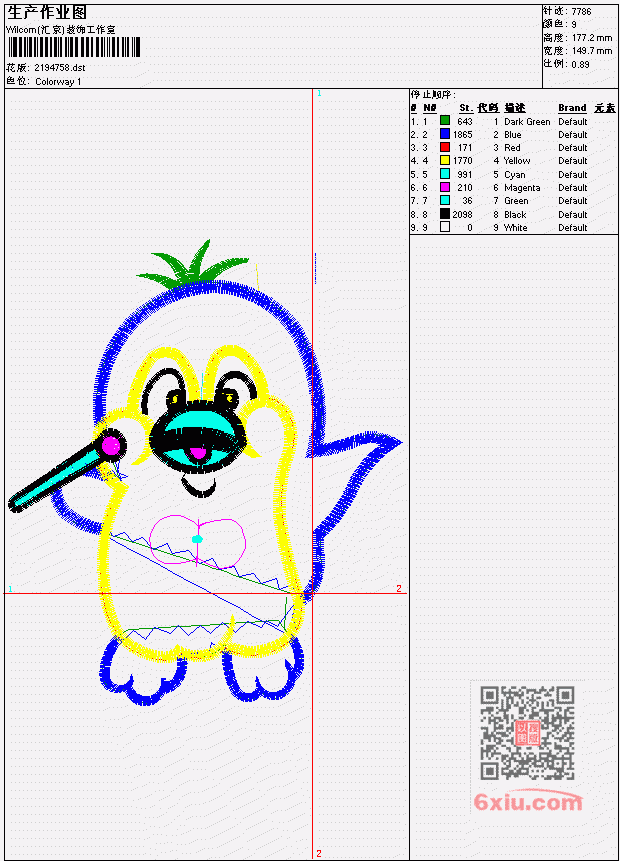Select the Red color swatch
Viewport: 620px width, 861px height.
click(x=445, y=147)
